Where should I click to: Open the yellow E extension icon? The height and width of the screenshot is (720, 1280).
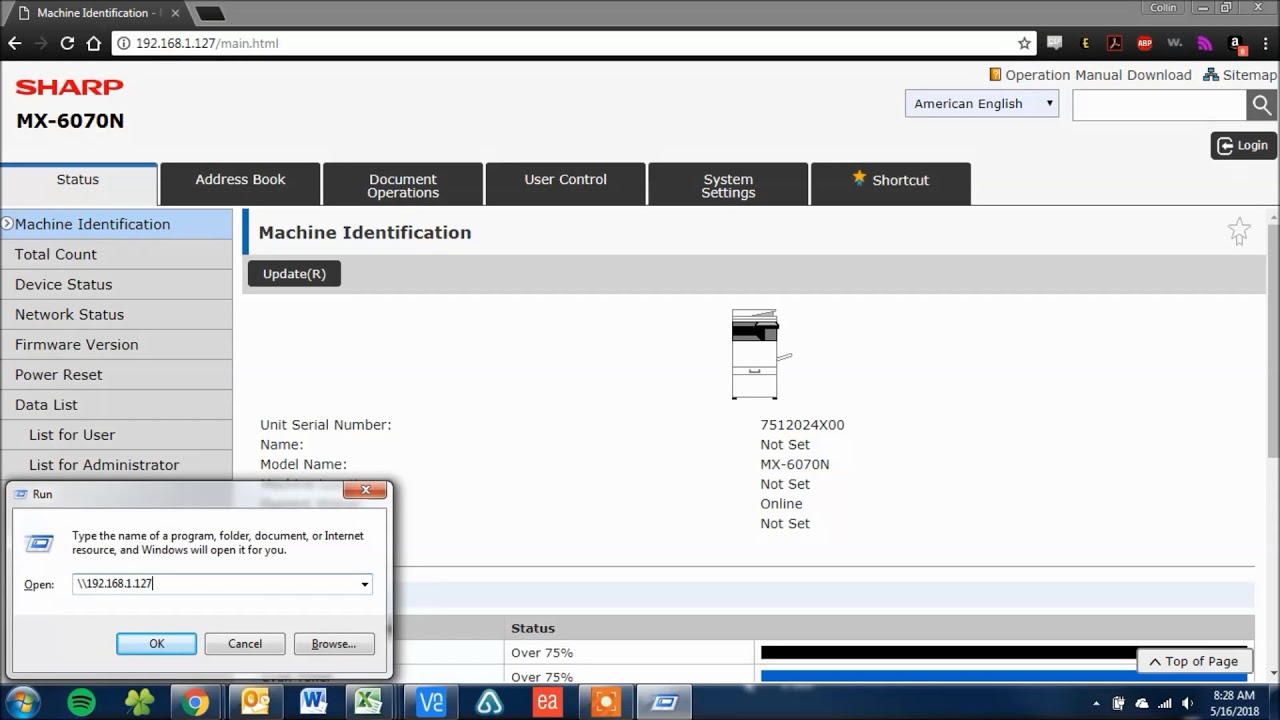(1085, 43)
